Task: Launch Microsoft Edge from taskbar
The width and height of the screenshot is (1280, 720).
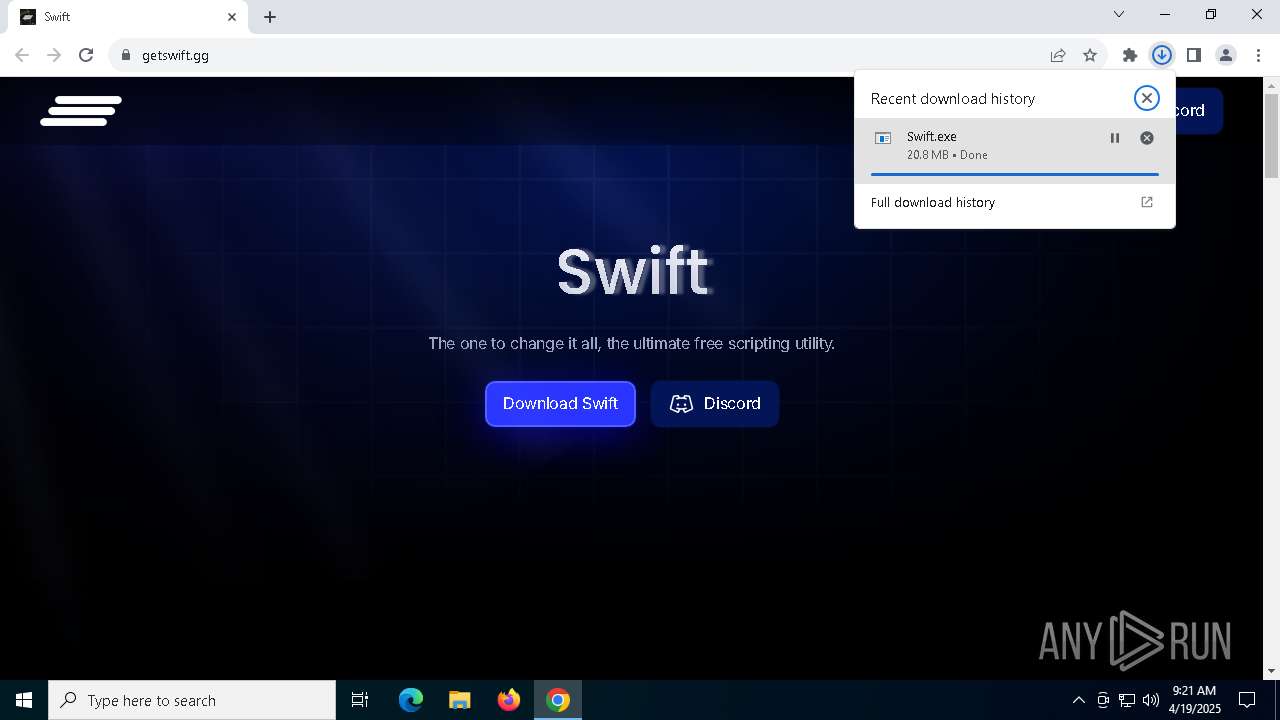Action: tap(411, 700)
